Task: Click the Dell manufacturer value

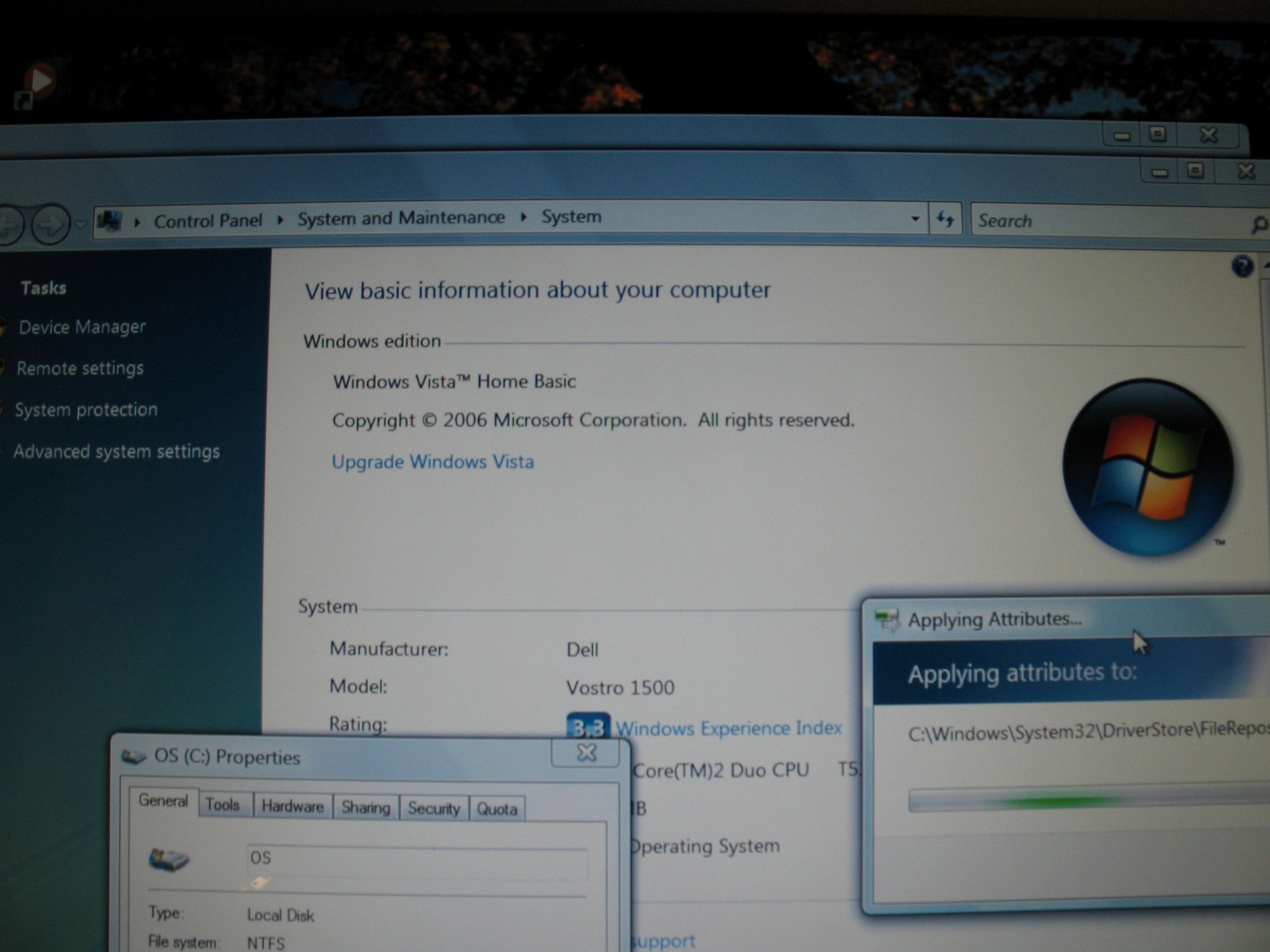Action: [x=582, y=650]
